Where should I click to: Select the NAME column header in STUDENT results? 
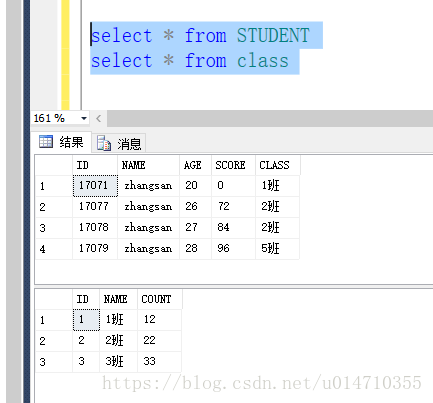148,165
